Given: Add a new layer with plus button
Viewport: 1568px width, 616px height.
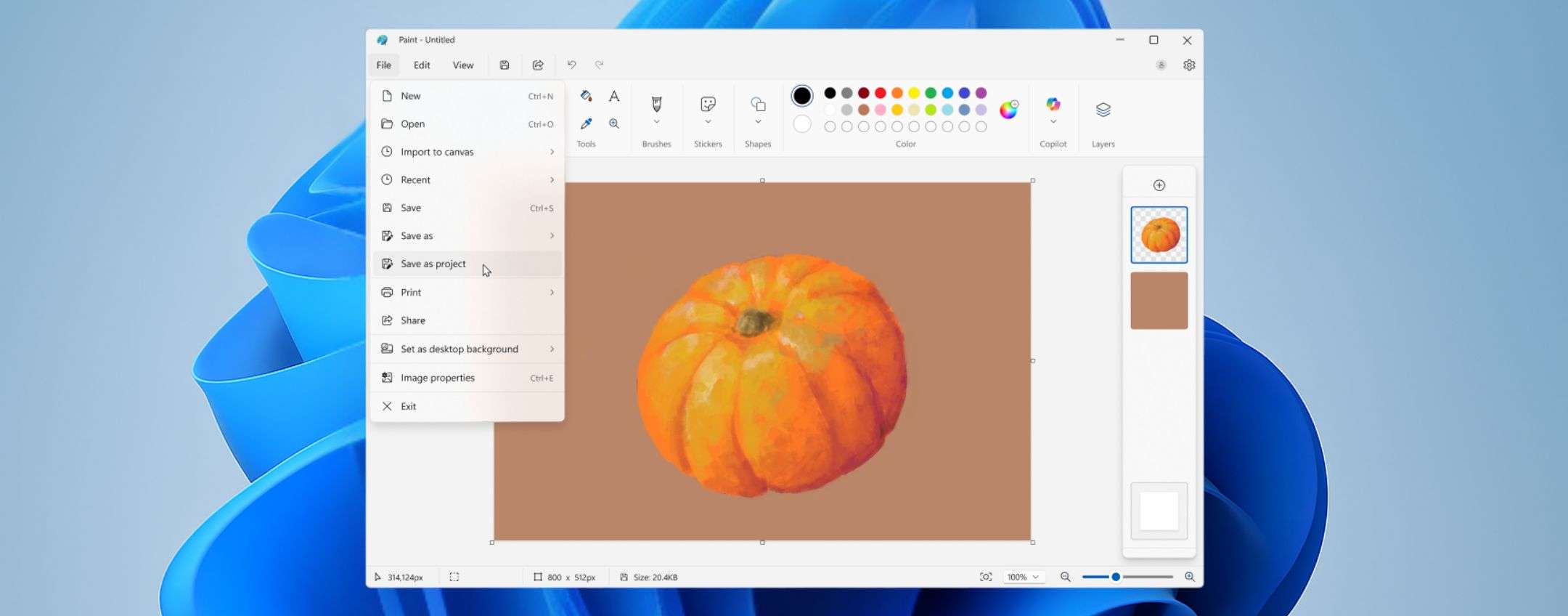Looking at the screenshot, I should pyautogui.click(x=1159, y=185).
